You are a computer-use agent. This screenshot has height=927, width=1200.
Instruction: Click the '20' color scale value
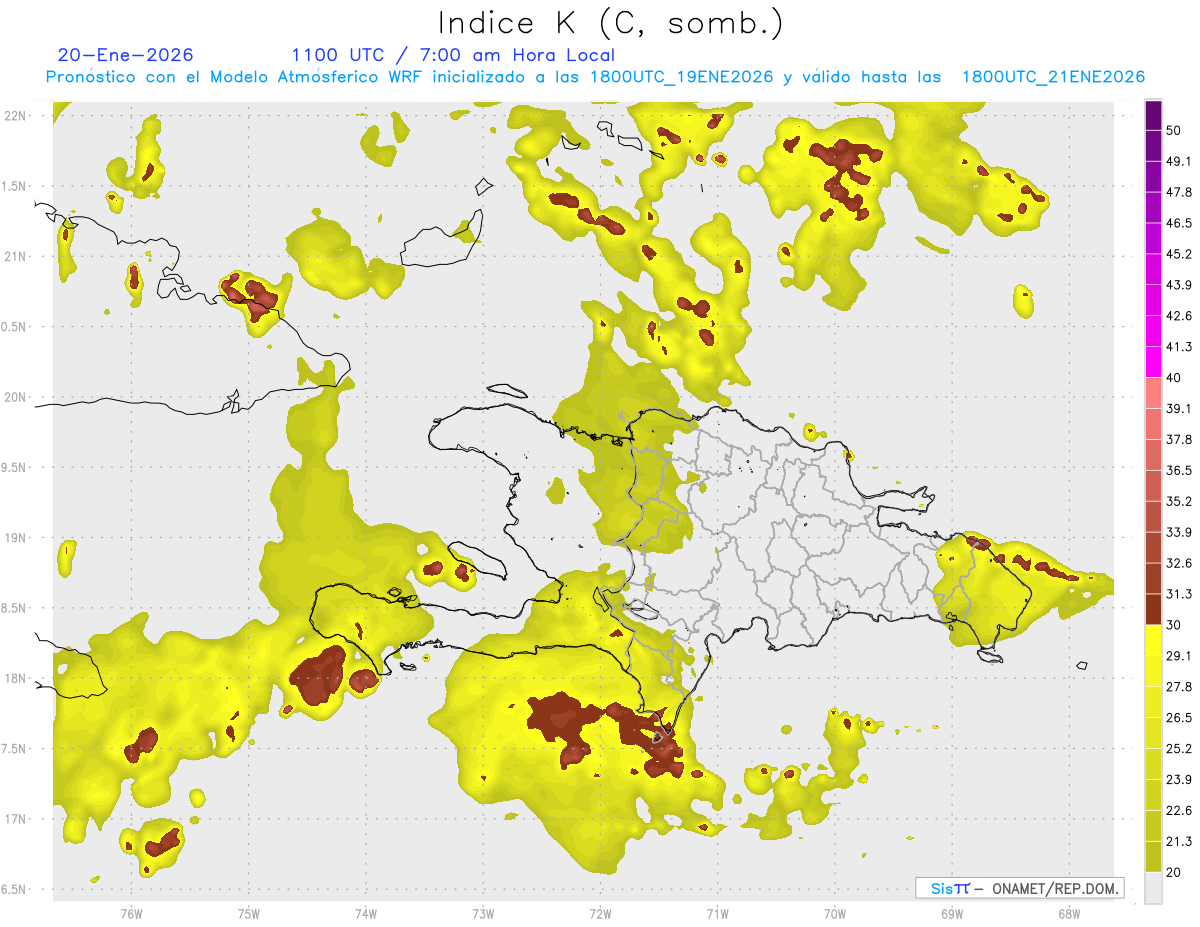coord(1174,873)
